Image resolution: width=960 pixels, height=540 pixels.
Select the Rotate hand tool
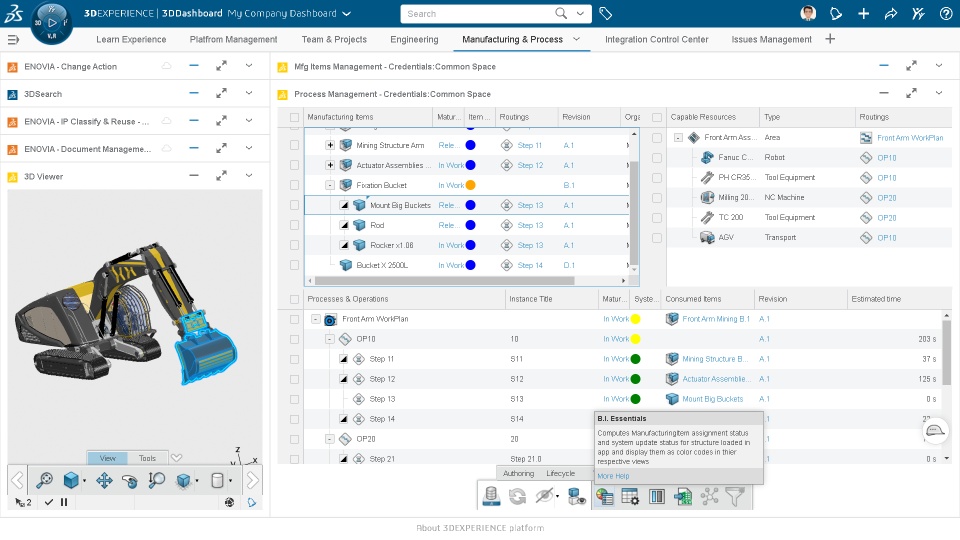130,481
